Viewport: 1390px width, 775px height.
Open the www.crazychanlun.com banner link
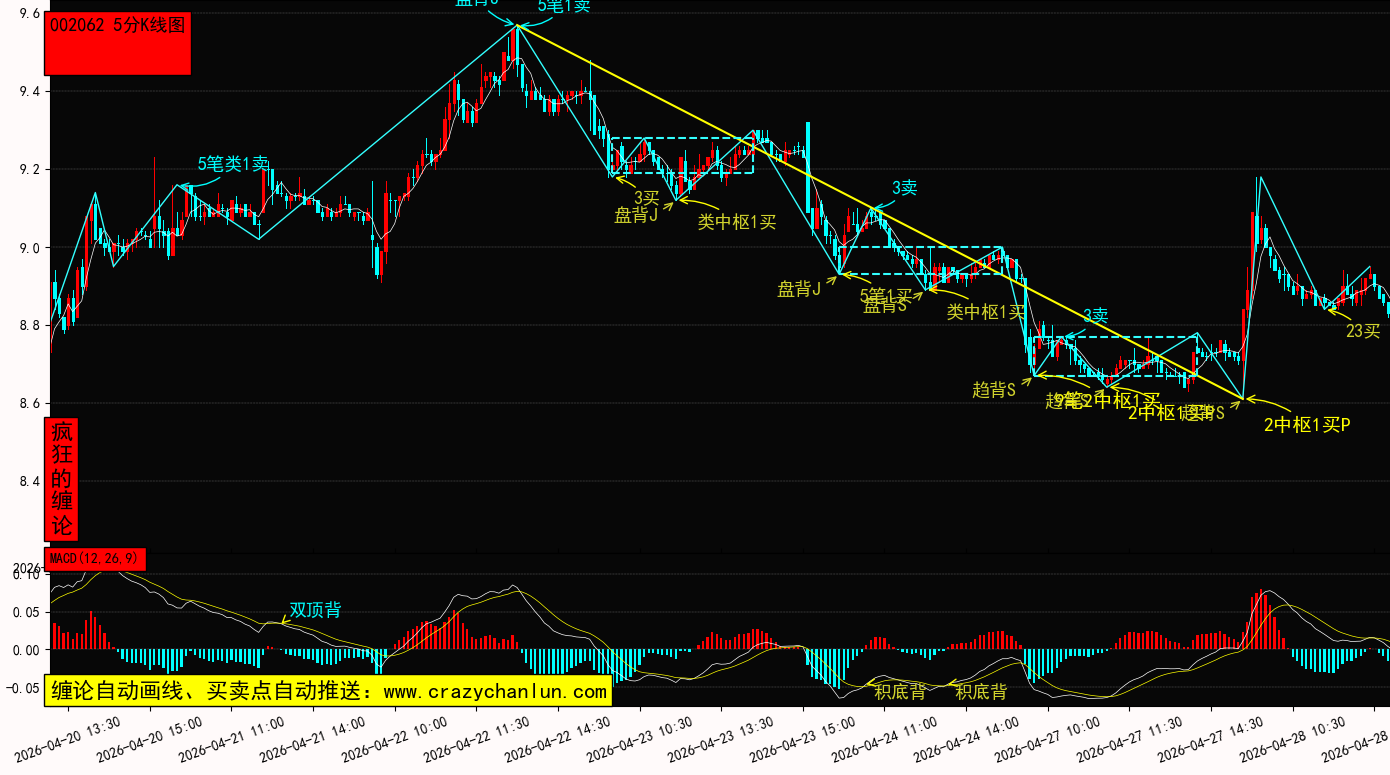[328, 691]
